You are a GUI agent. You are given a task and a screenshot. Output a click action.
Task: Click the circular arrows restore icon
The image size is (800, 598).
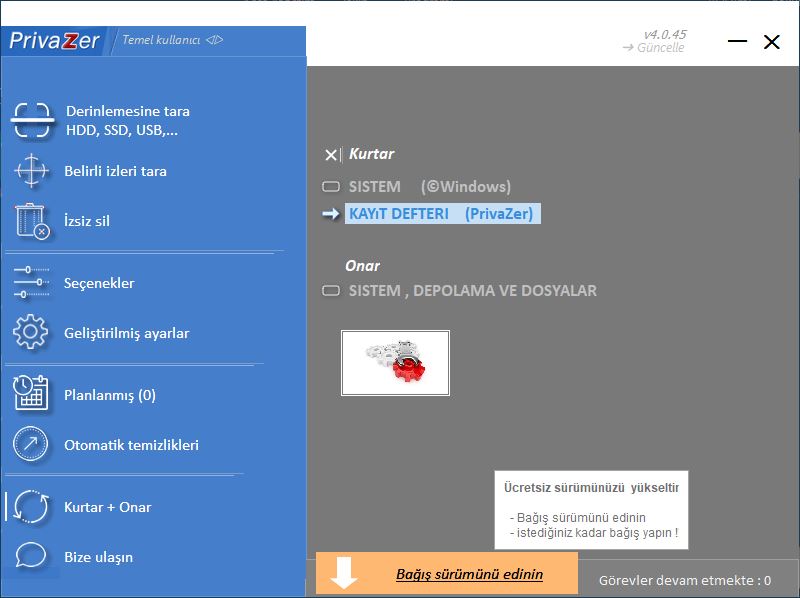click(31, 506)
